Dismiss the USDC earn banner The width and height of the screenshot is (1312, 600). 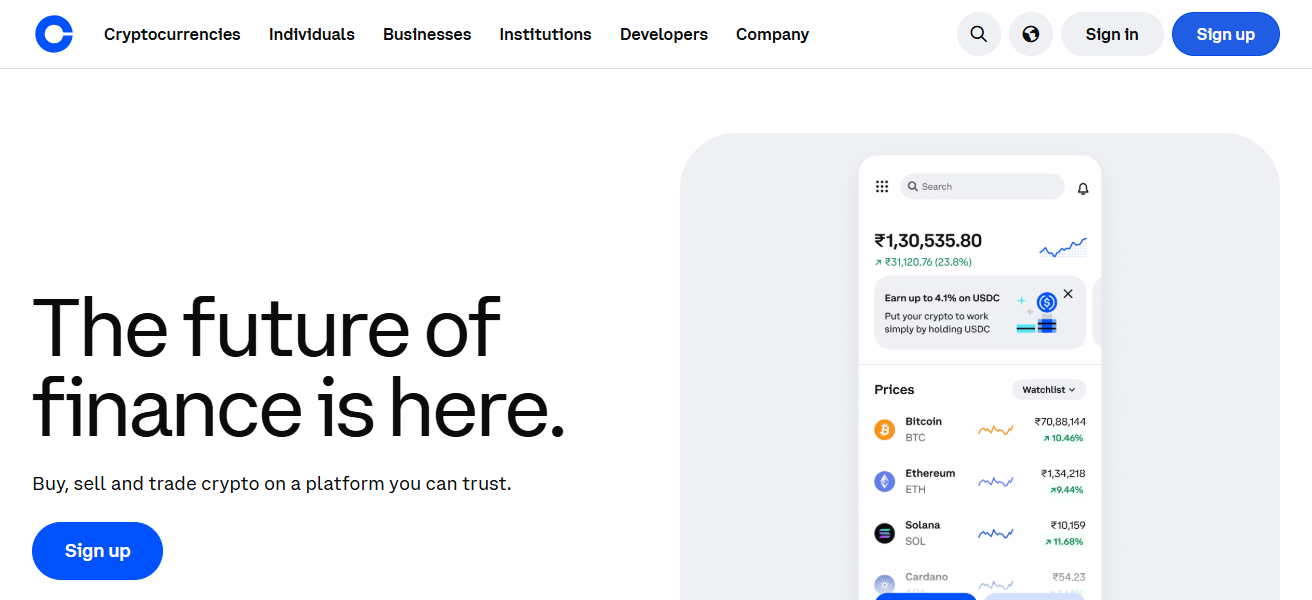(1068, 293)
